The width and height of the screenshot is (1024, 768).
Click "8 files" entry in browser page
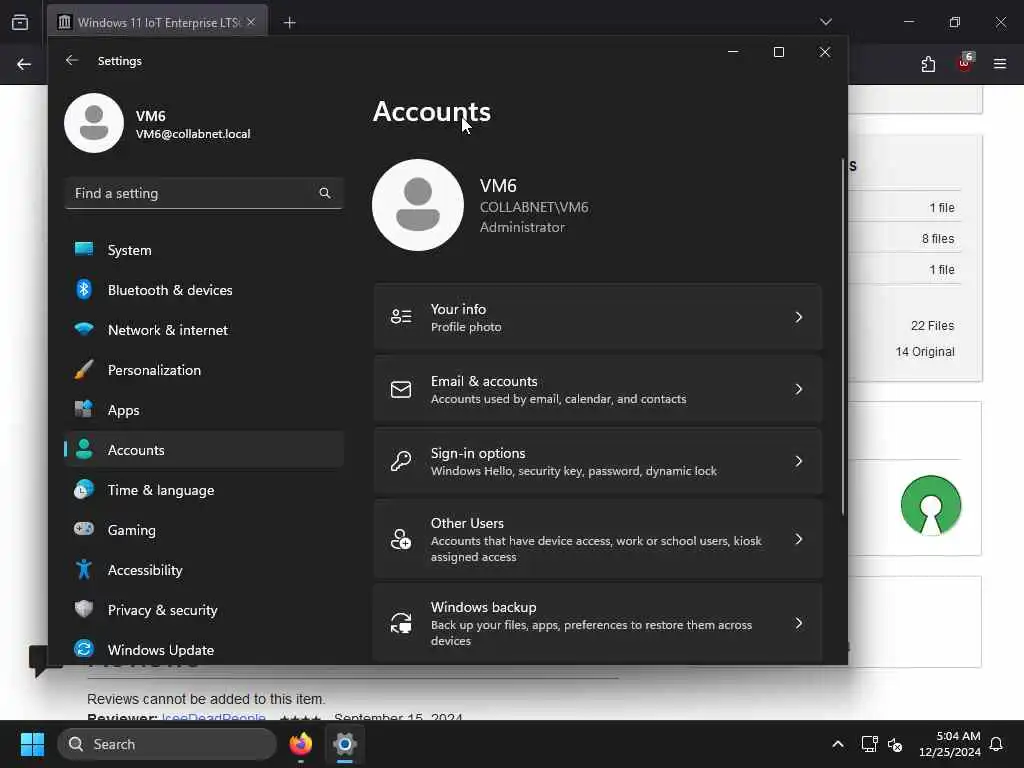(938, 238)
